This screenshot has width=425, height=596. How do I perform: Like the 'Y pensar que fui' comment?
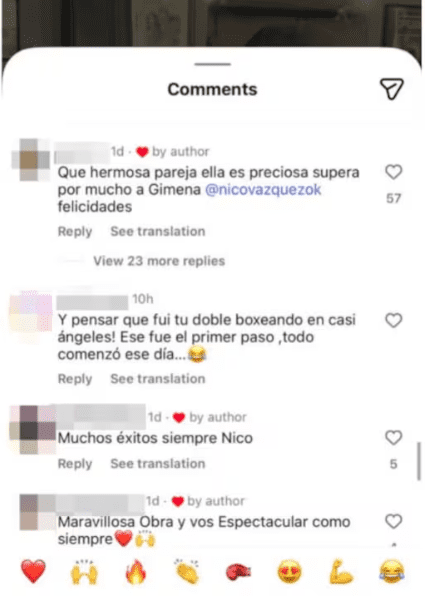(x=393, y=320)
